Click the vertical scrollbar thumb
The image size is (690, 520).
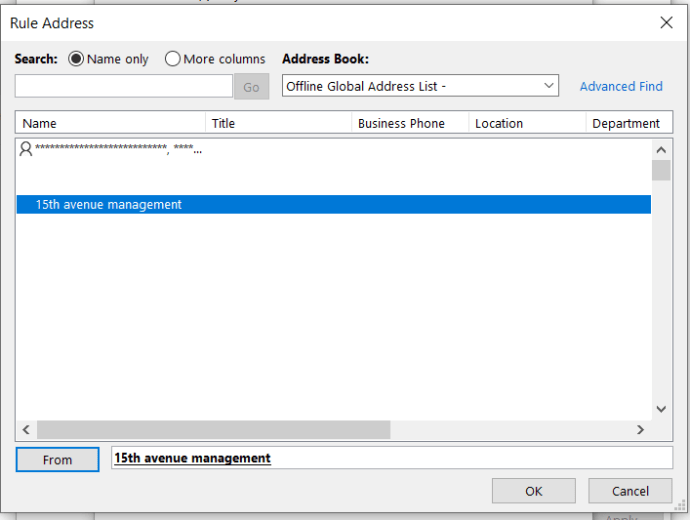pyautogui.click(x=661, y=170)
